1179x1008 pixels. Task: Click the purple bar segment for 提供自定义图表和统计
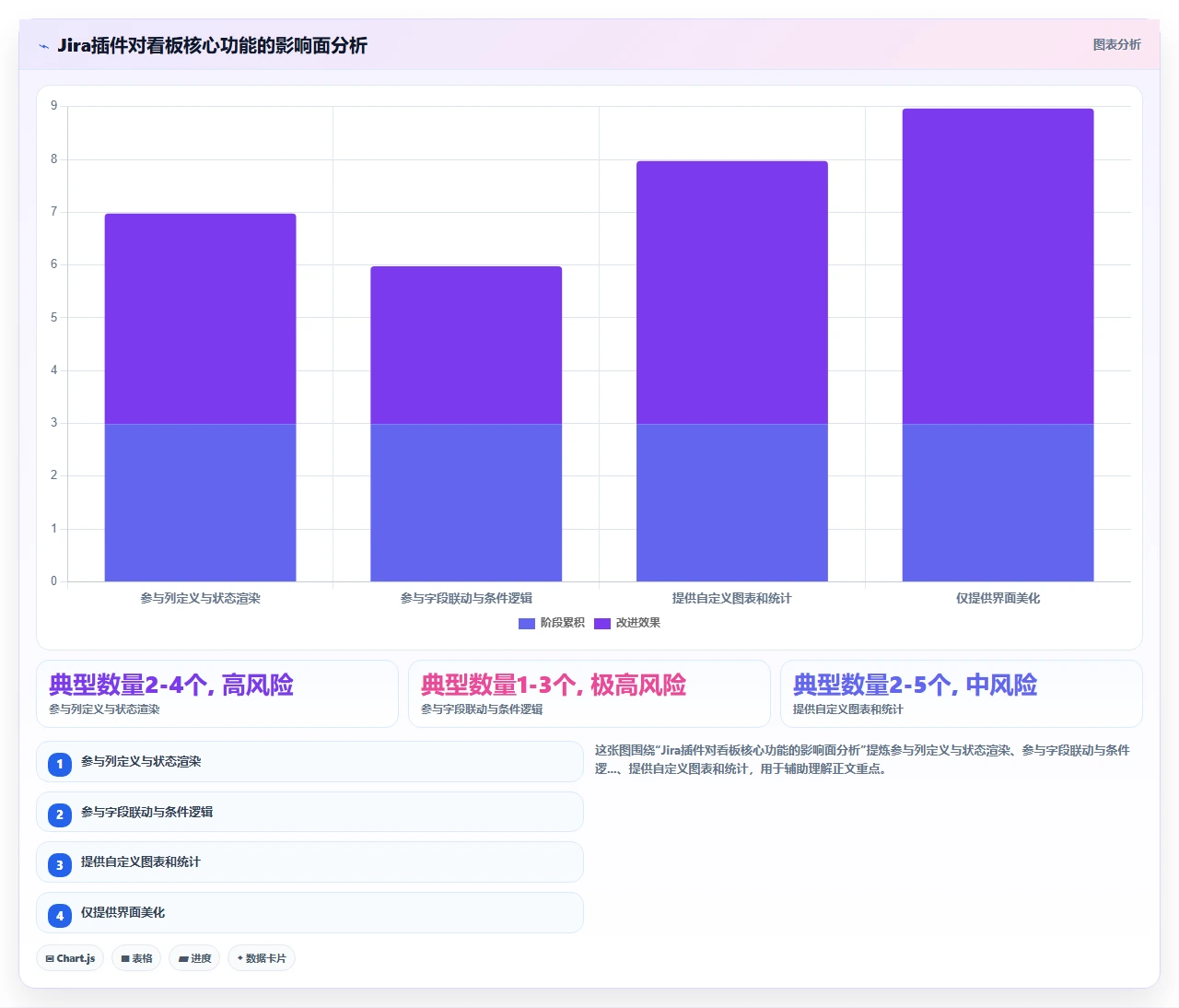[x=732, y=292]
